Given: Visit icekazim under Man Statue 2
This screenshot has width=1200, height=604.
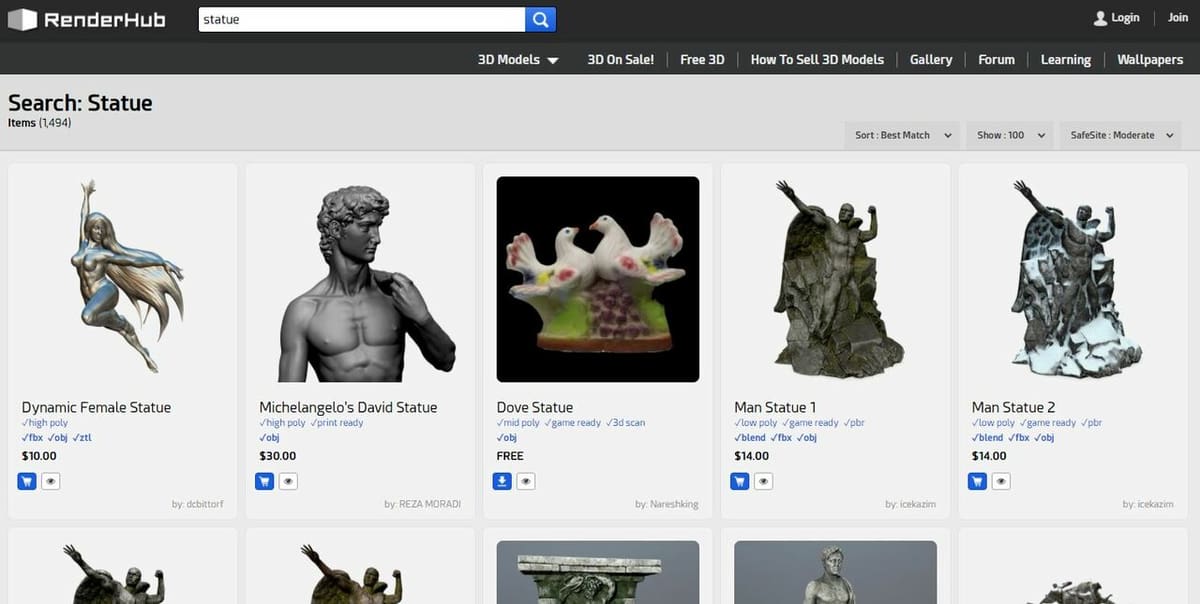Looking at the screenshot, I should click(1155, 505).
